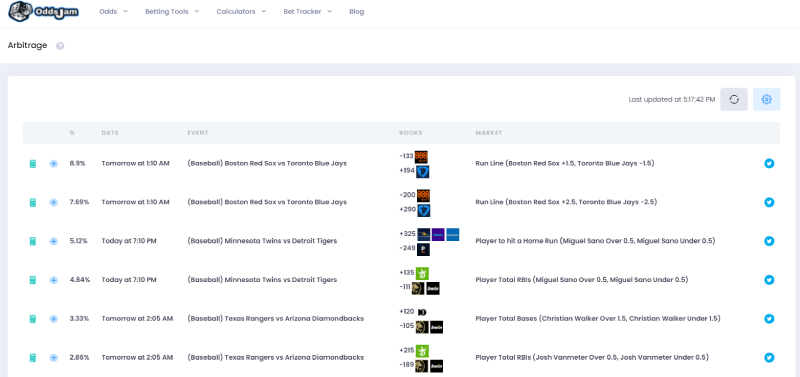Tweet the Christian Walker Total Bases arbitrage

point(769,319)
